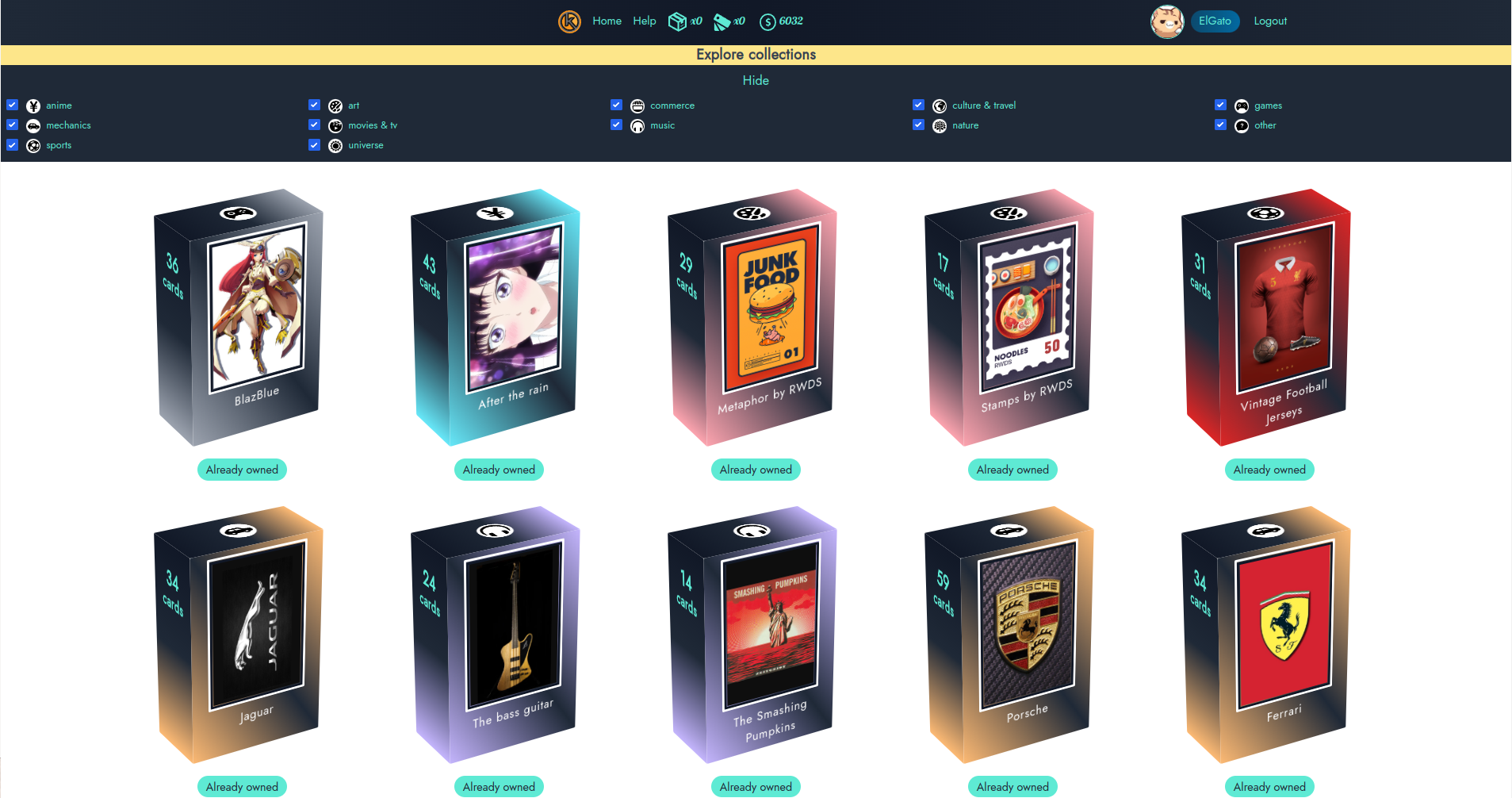The width and height of the screenshot is (1512, 798).
Task: Click the car icon atop Porsche box
Action: pyautogui.click(x=1009, y=531)
